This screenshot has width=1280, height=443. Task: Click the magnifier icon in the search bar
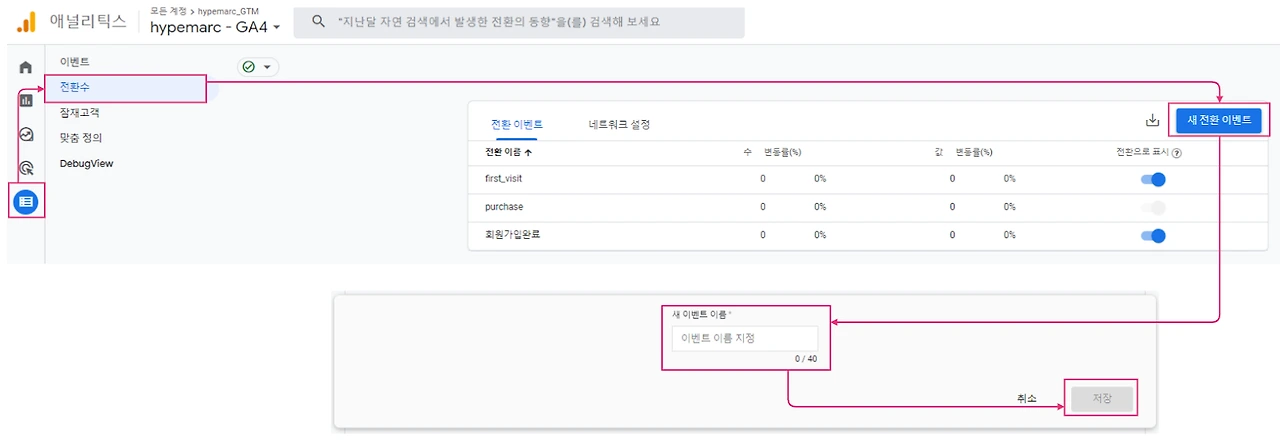coord(319,22)
